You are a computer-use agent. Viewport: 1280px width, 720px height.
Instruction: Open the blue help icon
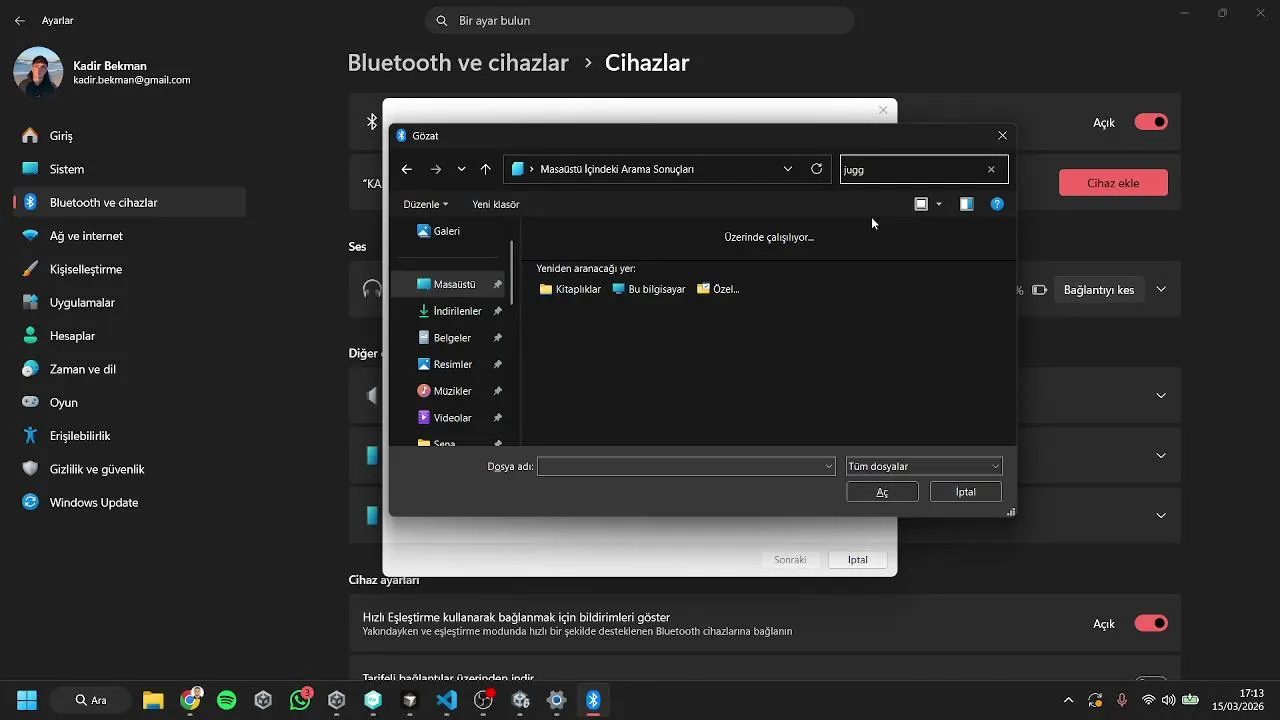[x=997, y=204]
